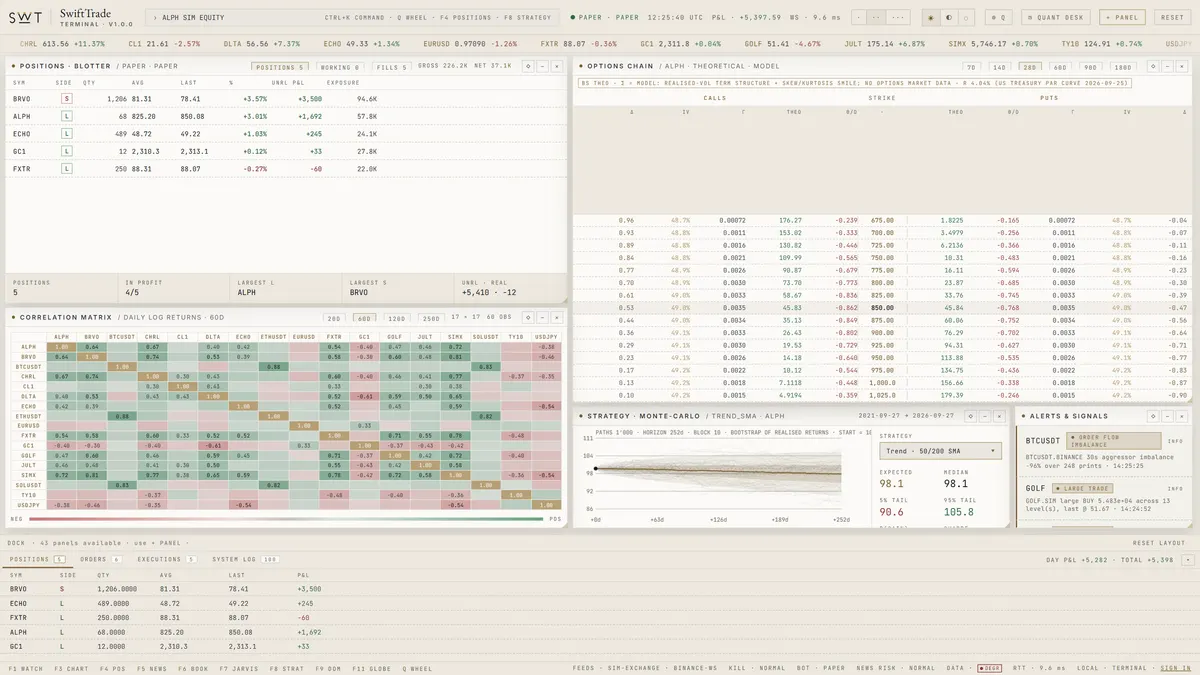
Task: Minimize the Correlation Matrix panel
Action: pyautogui.click(x=541, y=317)
